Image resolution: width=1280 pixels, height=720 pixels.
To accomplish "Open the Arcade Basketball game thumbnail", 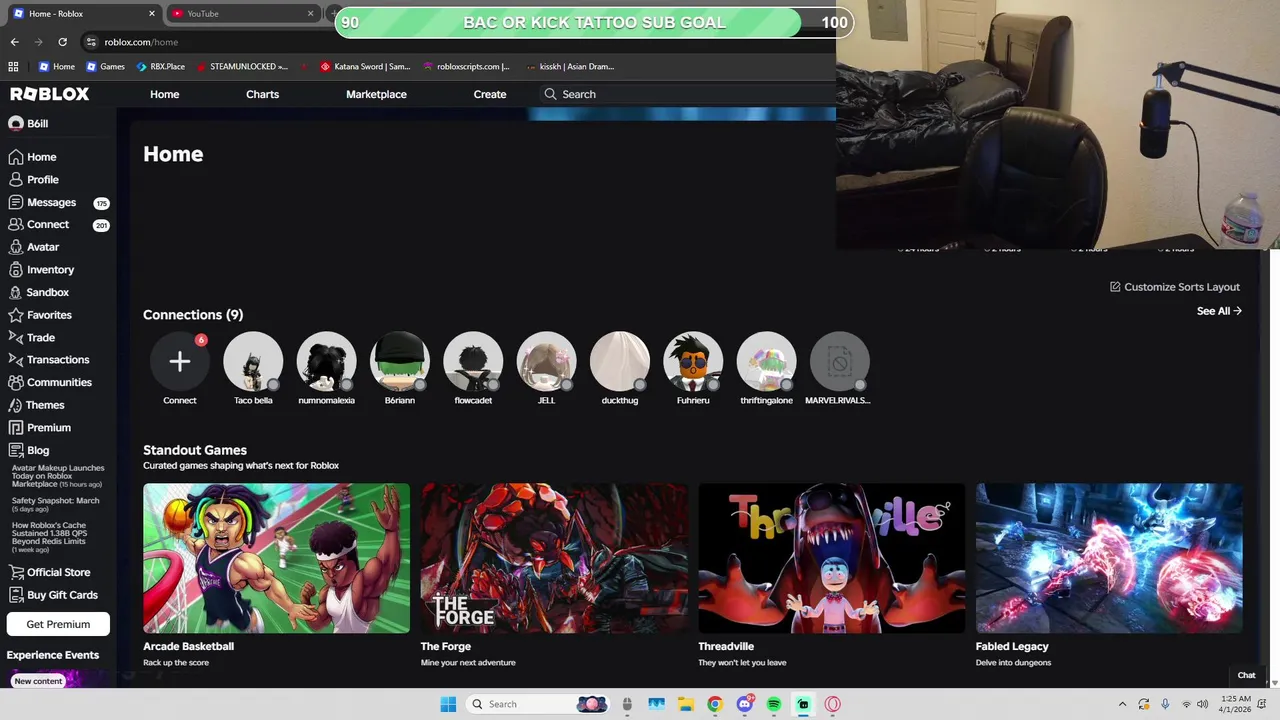I will pos(276,558).
